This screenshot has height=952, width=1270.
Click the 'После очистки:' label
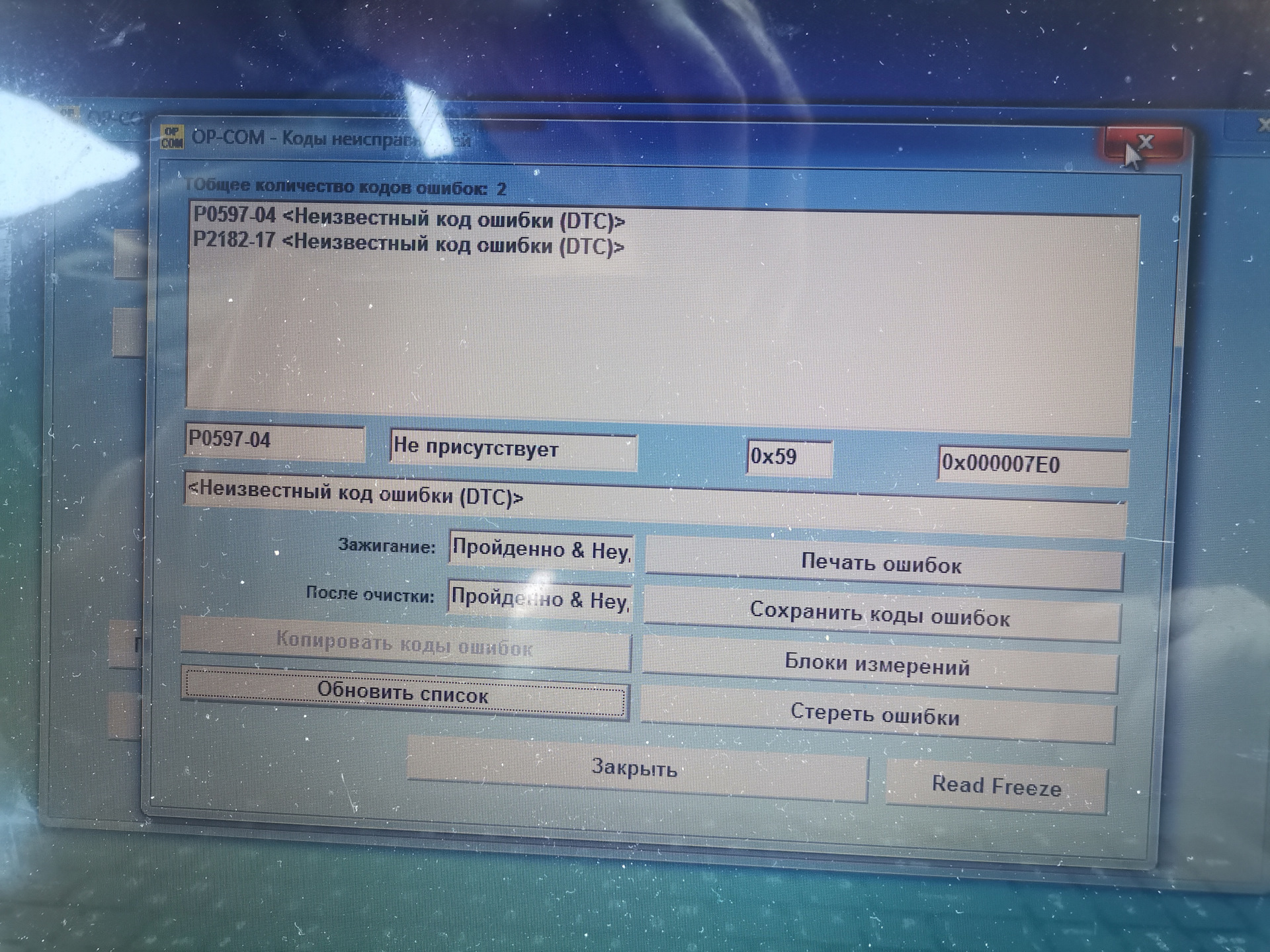coord(370,594)
